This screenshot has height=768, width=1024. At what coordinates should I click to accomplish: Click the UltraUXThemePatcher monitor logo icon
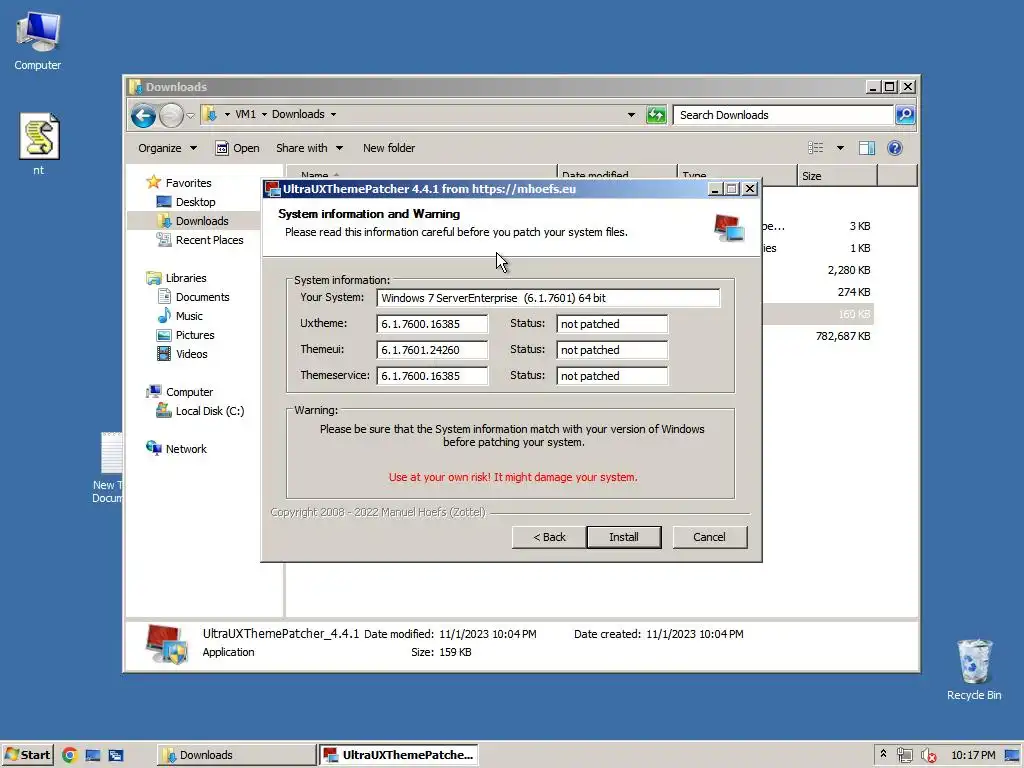(x=729, y=227)
